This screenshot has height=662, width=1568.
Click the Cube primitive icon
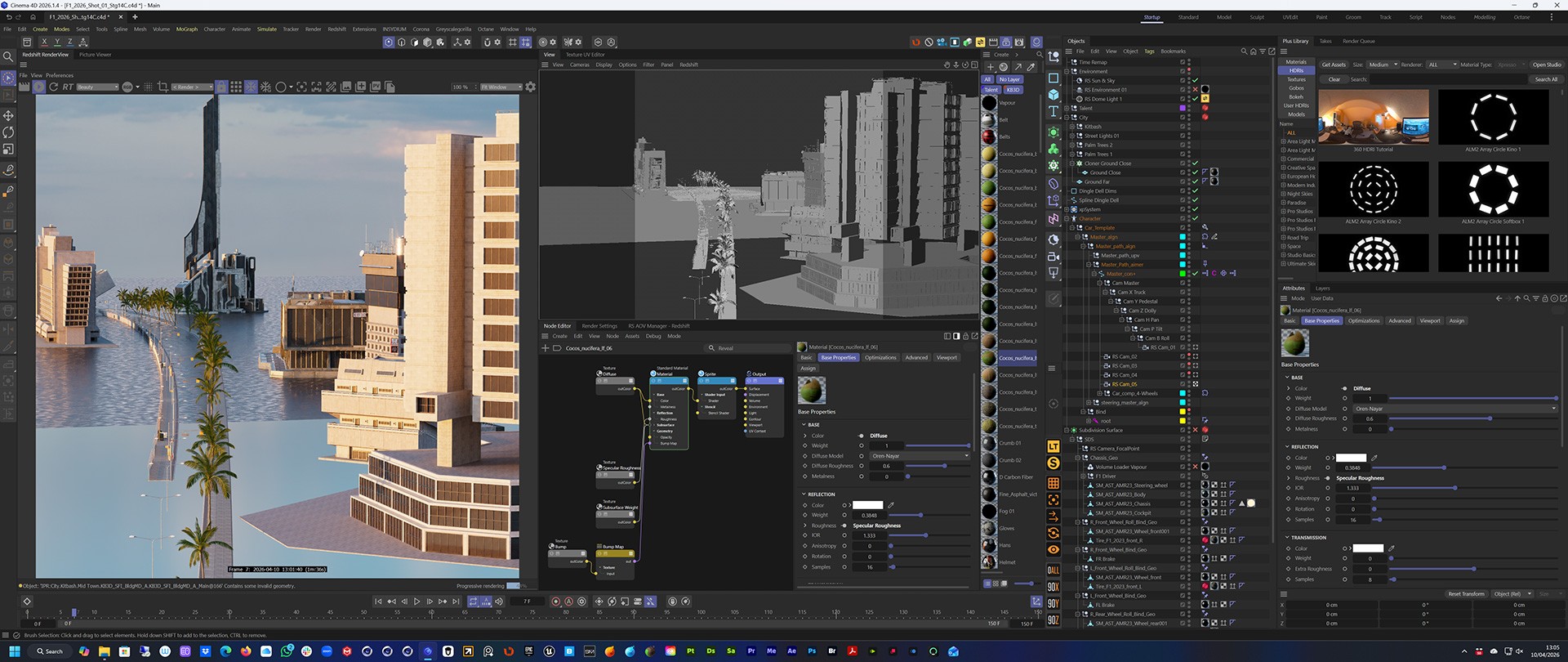[x=1053, y=95]
